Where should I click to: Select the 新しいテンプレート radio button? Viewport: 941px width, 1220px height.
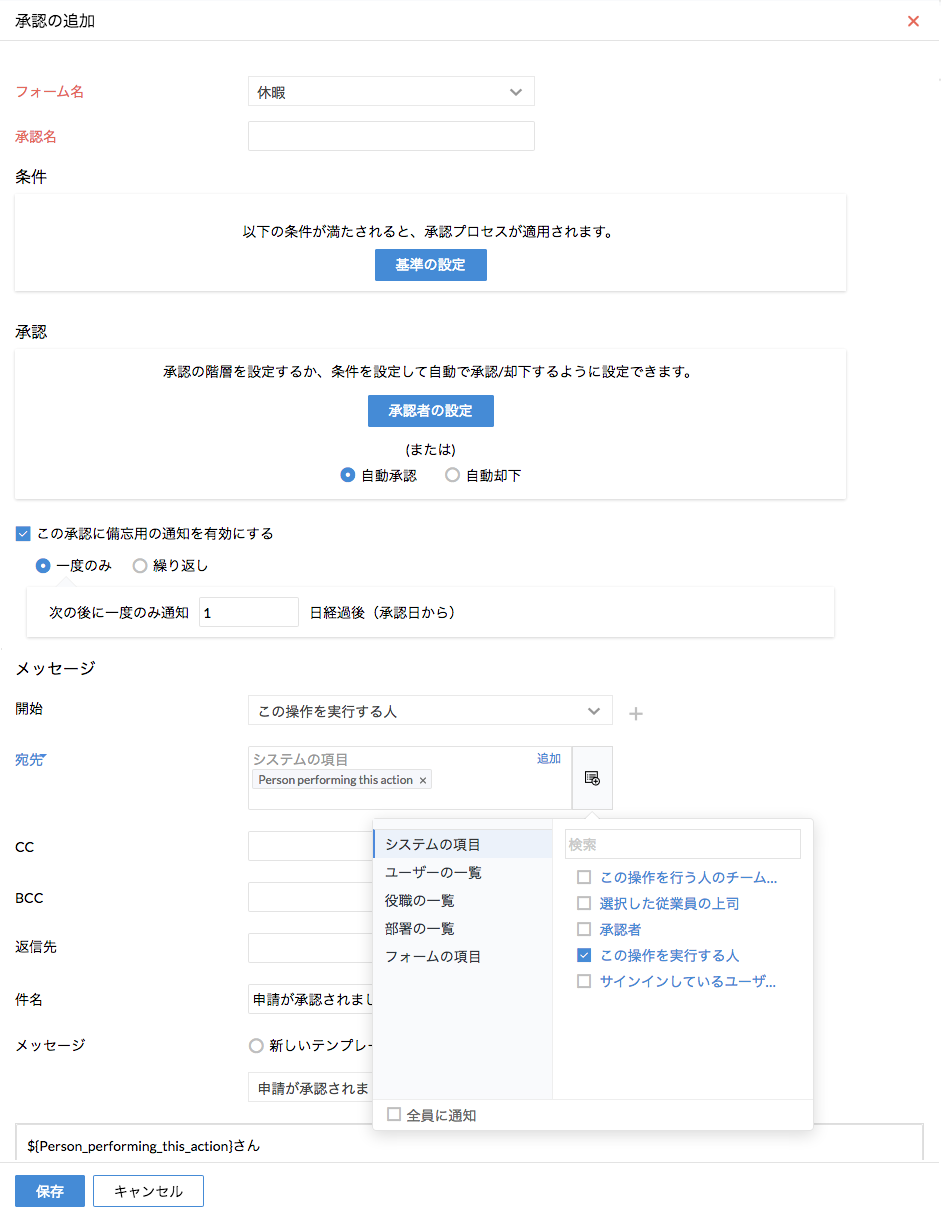tap(256, 1046)
